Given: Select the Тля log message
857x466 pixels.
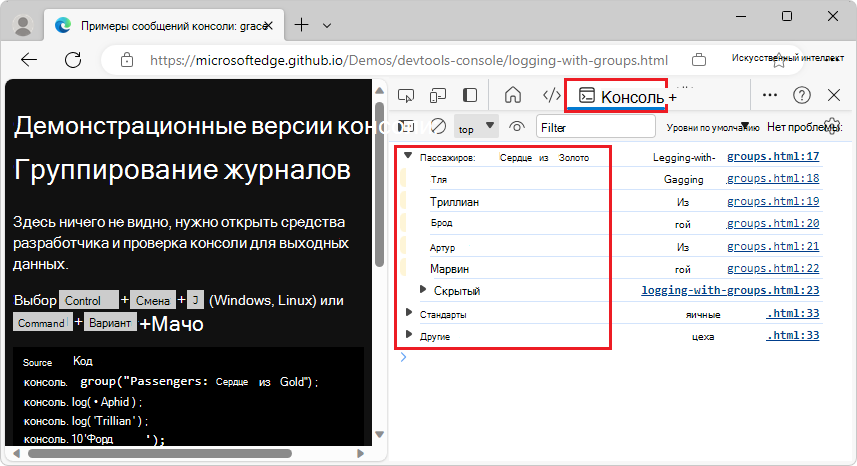Looking at the screenshot, I should [438, 180].
